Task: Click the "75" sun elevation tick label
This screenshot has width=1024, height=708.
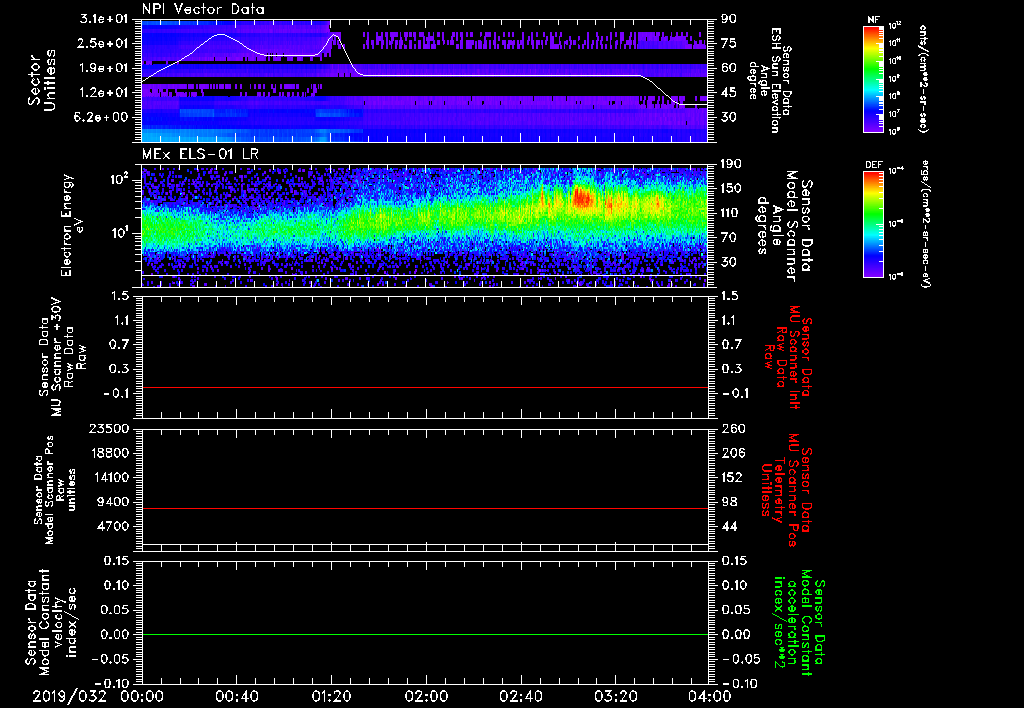Action: coord(728,43)
